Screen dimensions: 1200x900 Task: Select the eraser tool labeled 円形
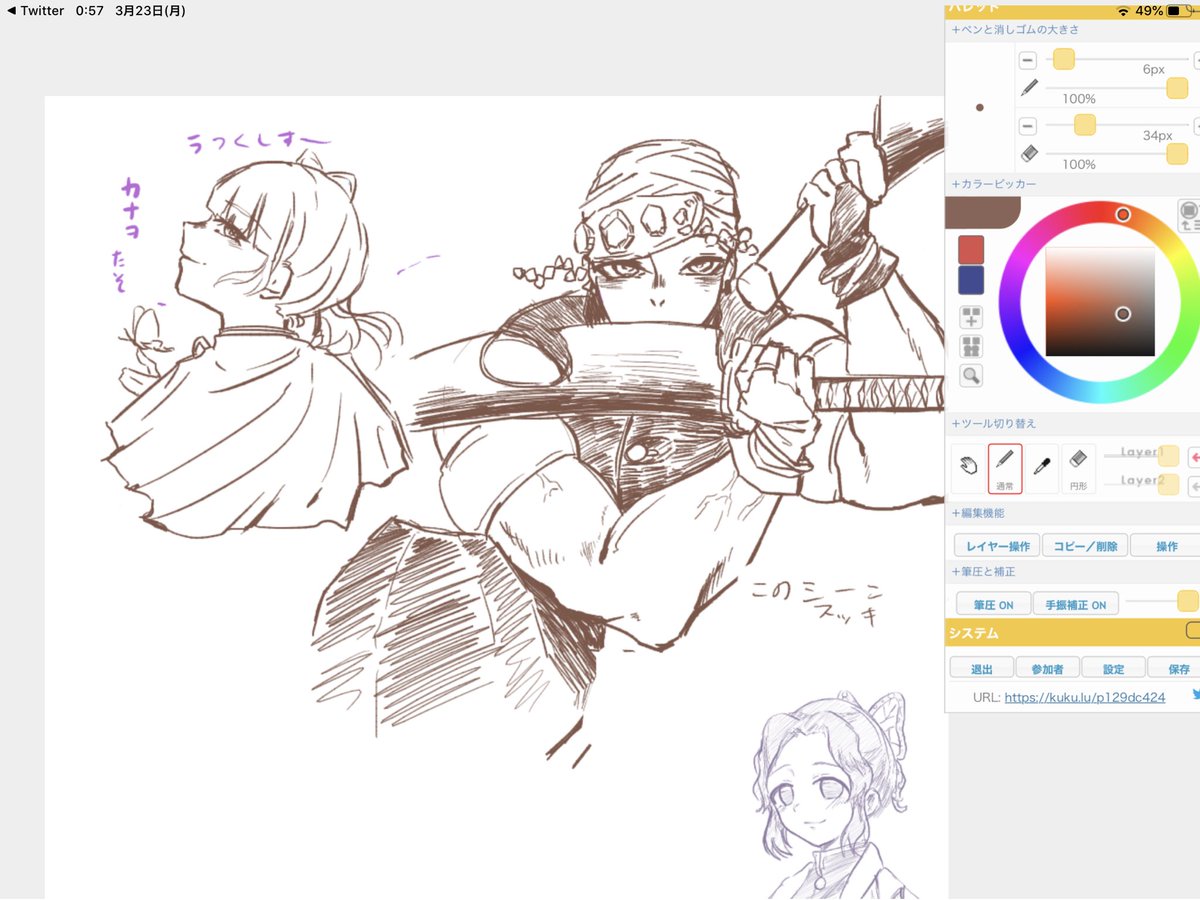(1078, 467)
